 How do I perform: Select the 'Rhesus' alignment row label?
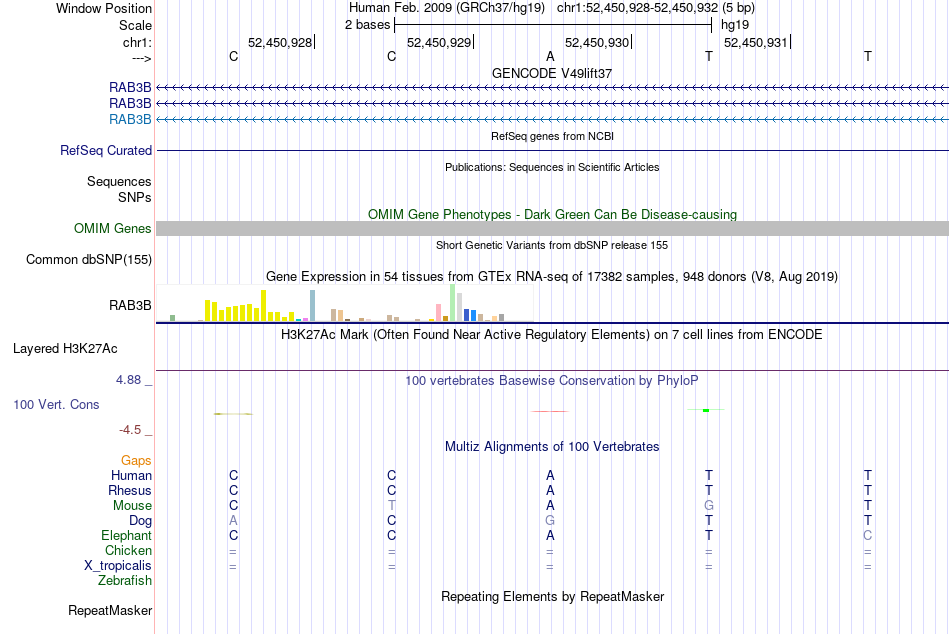point(130,490)
